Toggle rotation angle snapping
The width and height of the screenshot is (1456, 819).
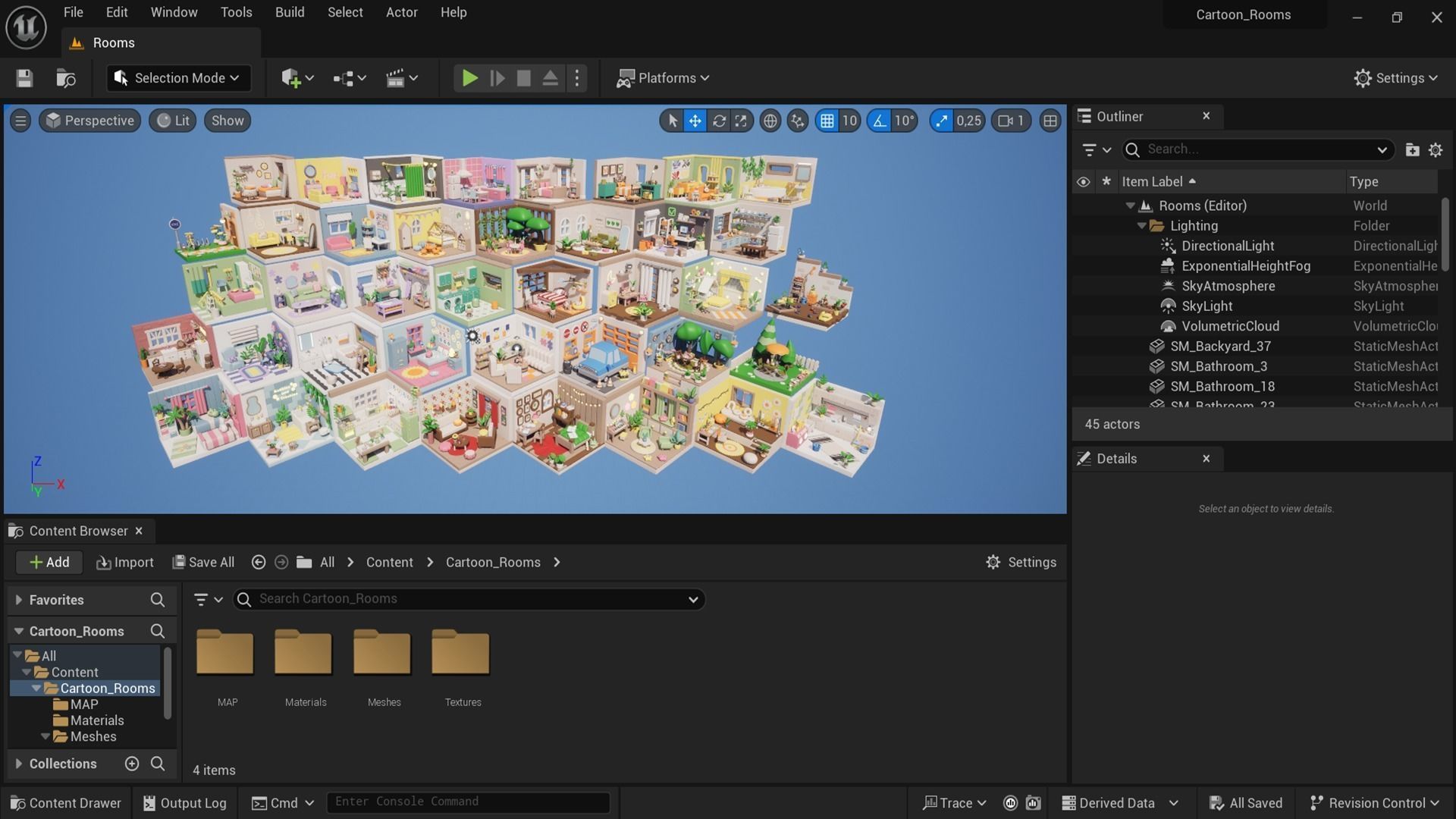point(879,121)
